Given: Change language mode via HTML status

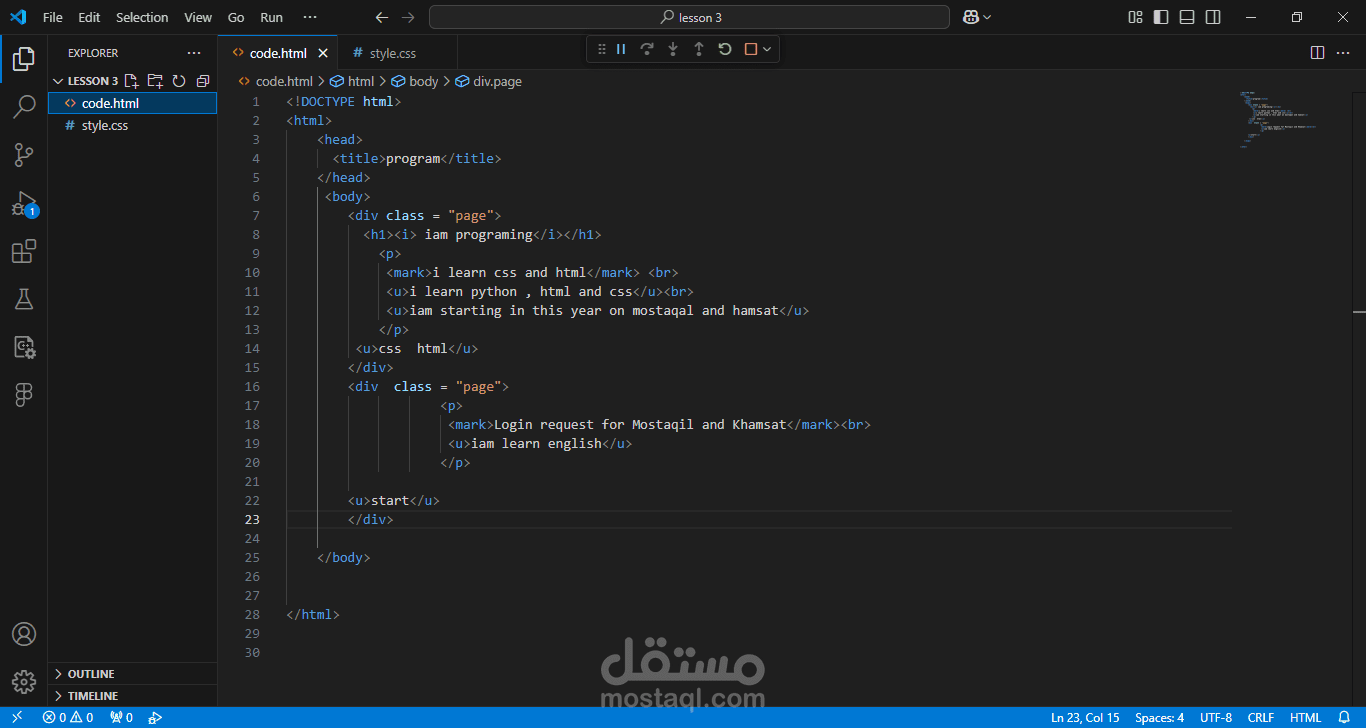Looking at the screenshot, I should pyautogui.click(x=1305, y=717).
